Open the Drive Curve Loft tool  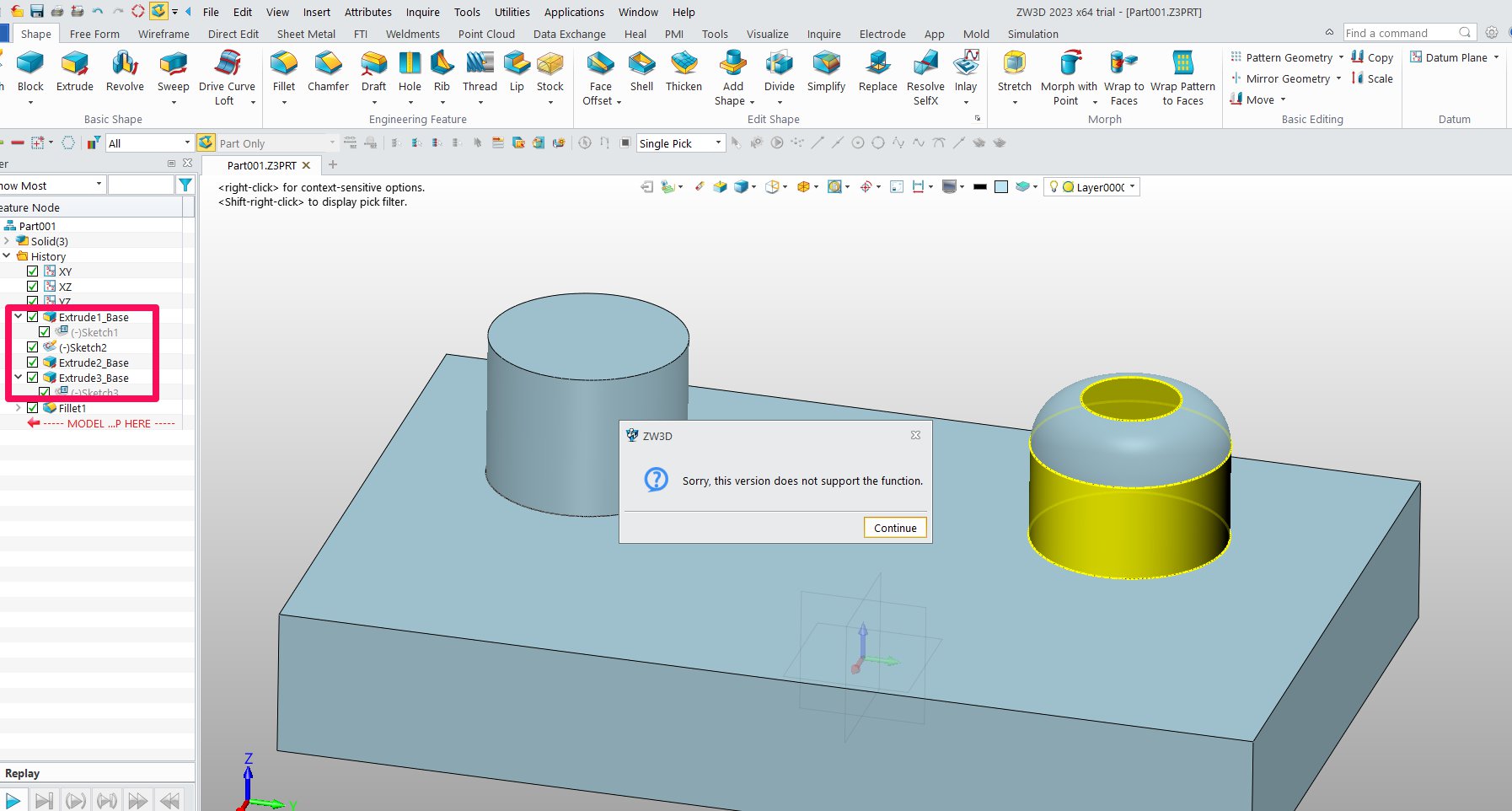227,78
